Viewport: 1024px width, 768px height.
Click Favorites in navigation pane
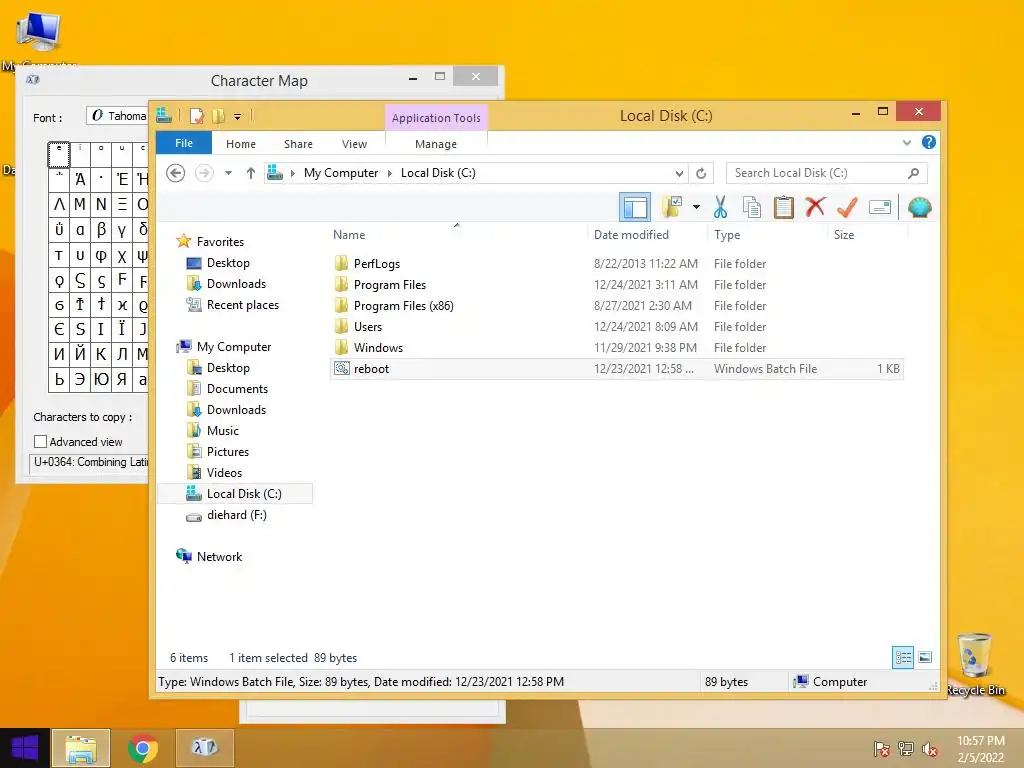(220, 242)
